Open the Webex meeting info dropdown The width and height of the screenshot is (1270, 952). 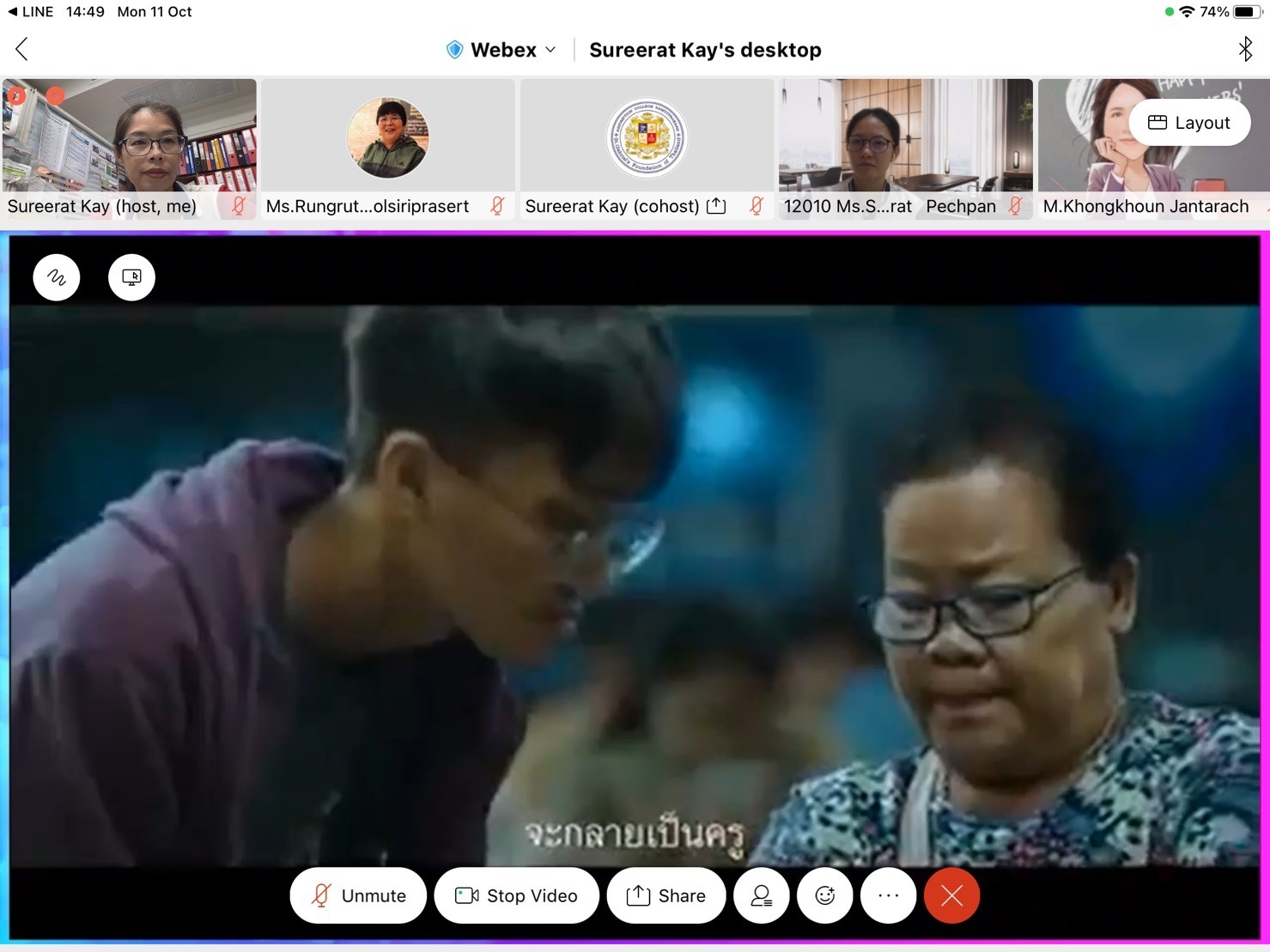502,50
